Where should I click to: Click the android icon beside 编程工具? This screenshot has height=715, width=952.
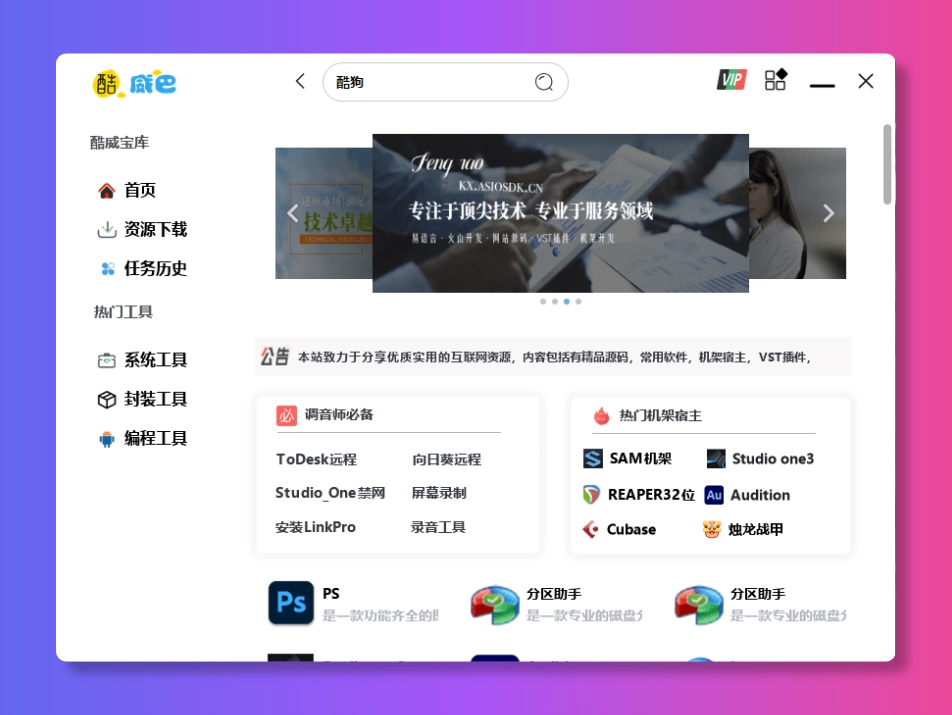(107, 439)
